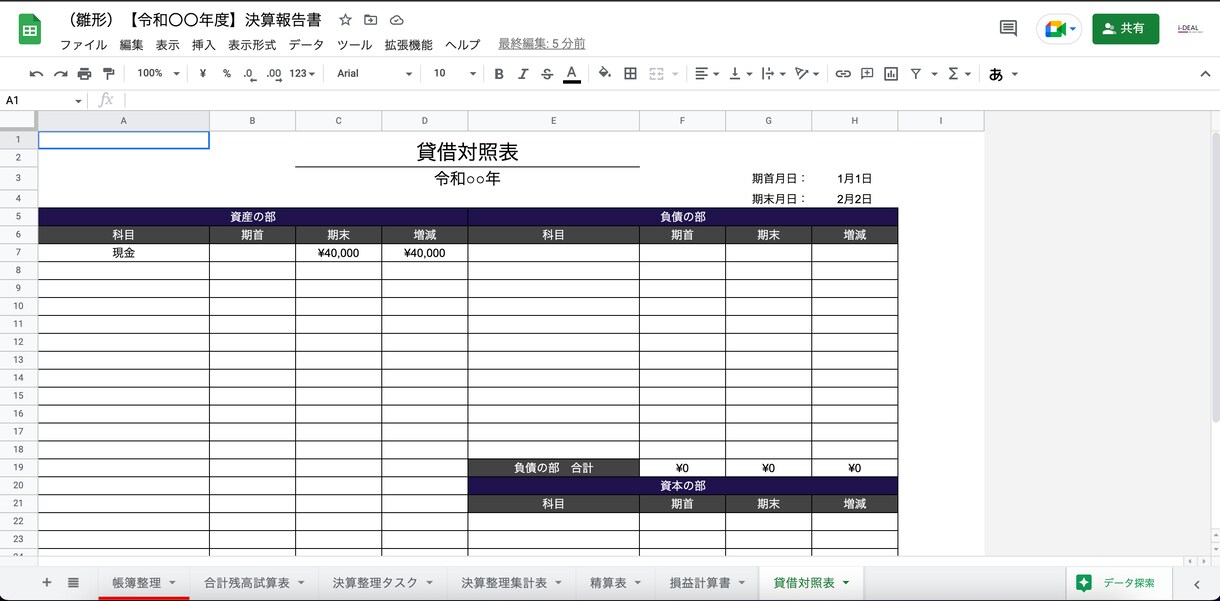Open input tools あ button
Screen dimensions: 1220x601
[x=996, y=74]
